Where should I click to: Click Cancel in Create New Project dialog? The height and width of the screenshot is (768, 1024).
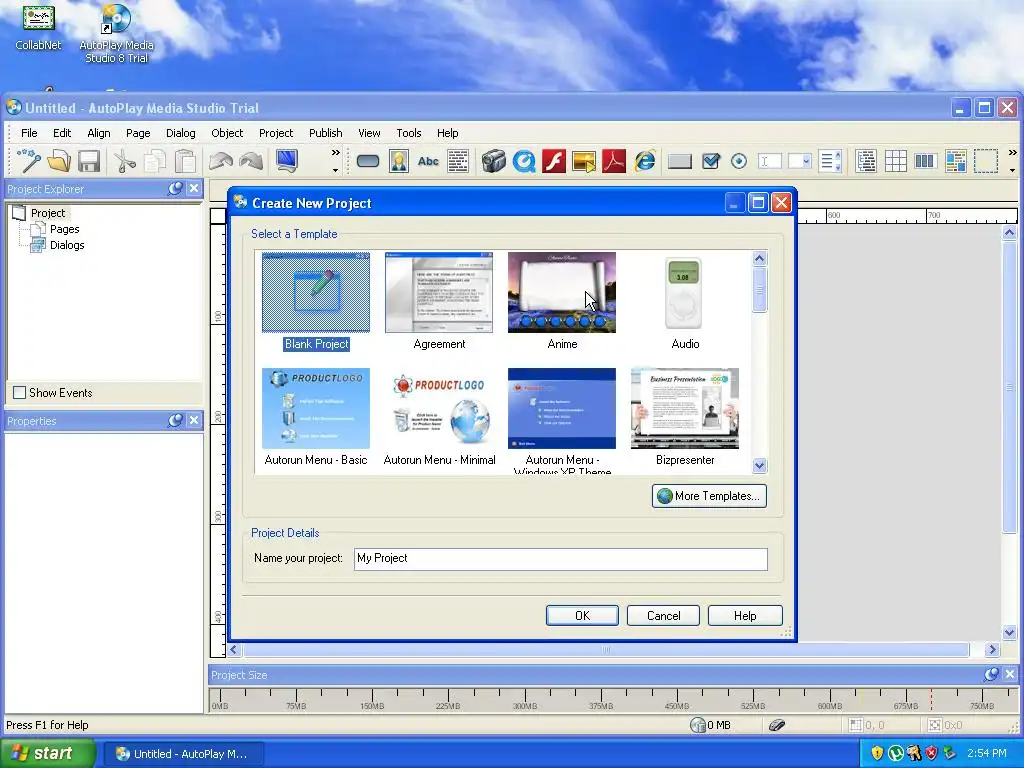click(663, 615)
